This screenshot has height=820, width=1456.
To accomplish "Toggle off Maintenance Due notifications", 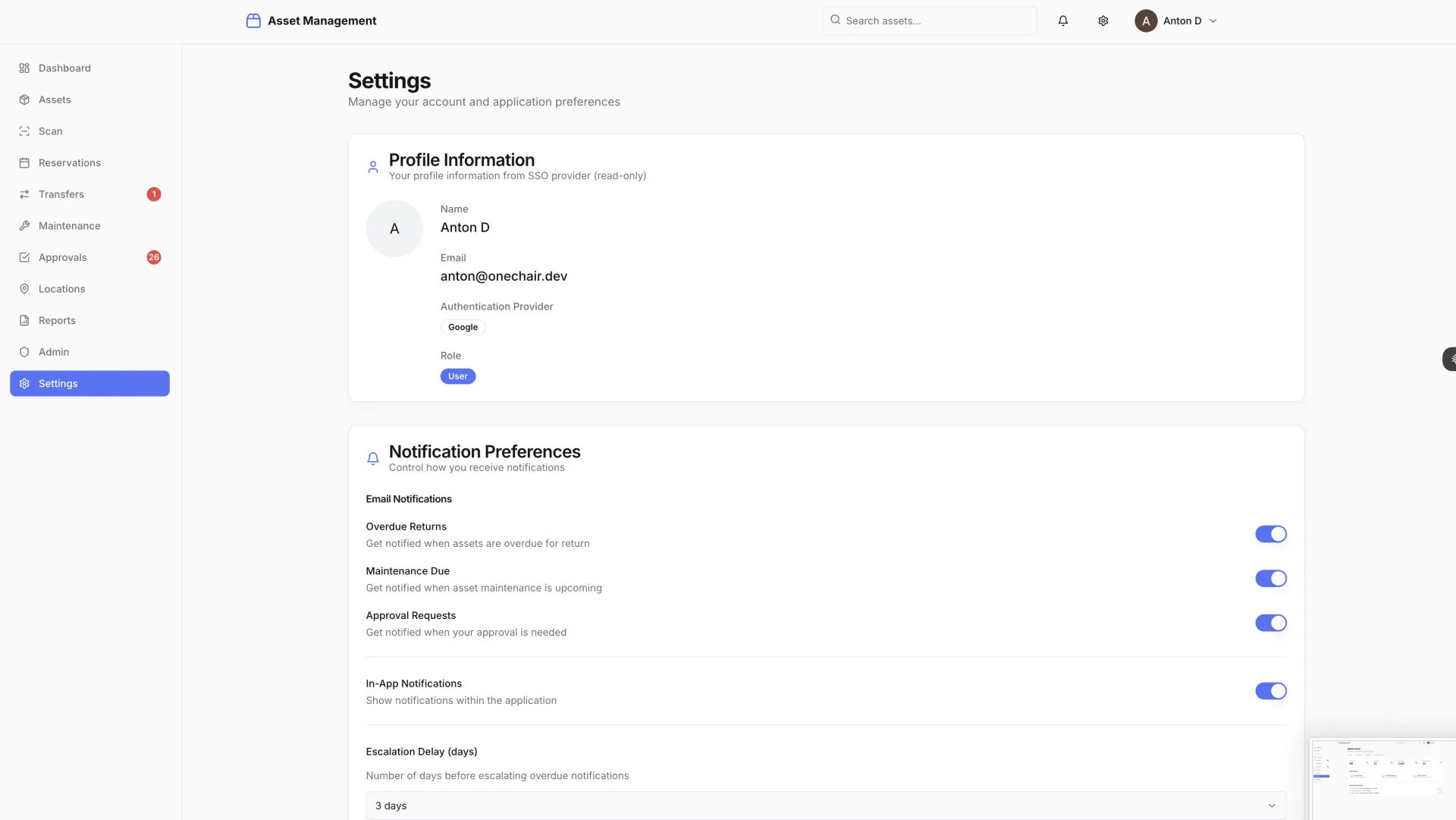I will pos(1270,578).
